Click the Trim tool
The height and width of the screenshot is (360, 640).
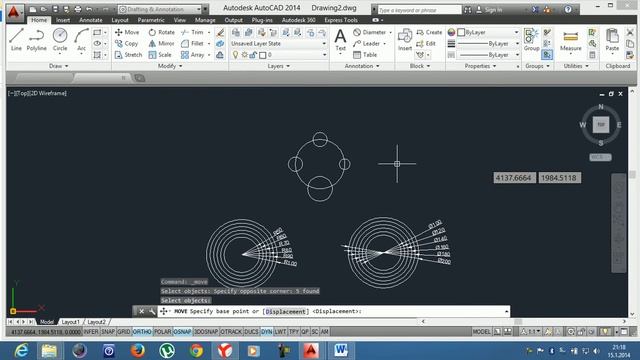[x=193, y=32]
